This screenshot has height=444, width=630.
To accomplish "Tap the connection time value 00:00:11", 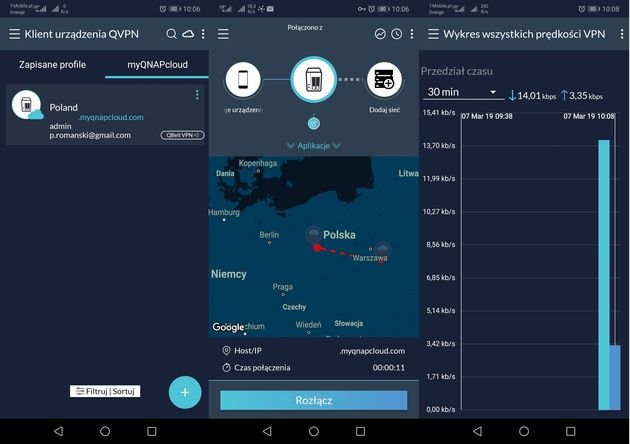I will click(389, 368).
